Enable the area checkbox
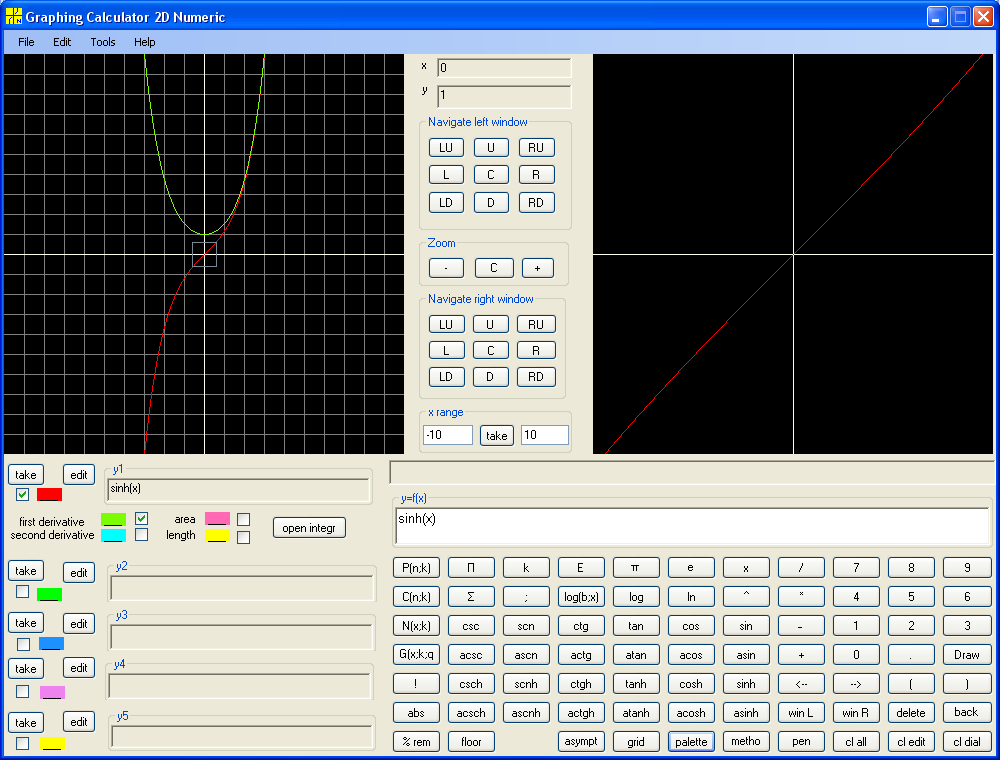 [243, 519]
